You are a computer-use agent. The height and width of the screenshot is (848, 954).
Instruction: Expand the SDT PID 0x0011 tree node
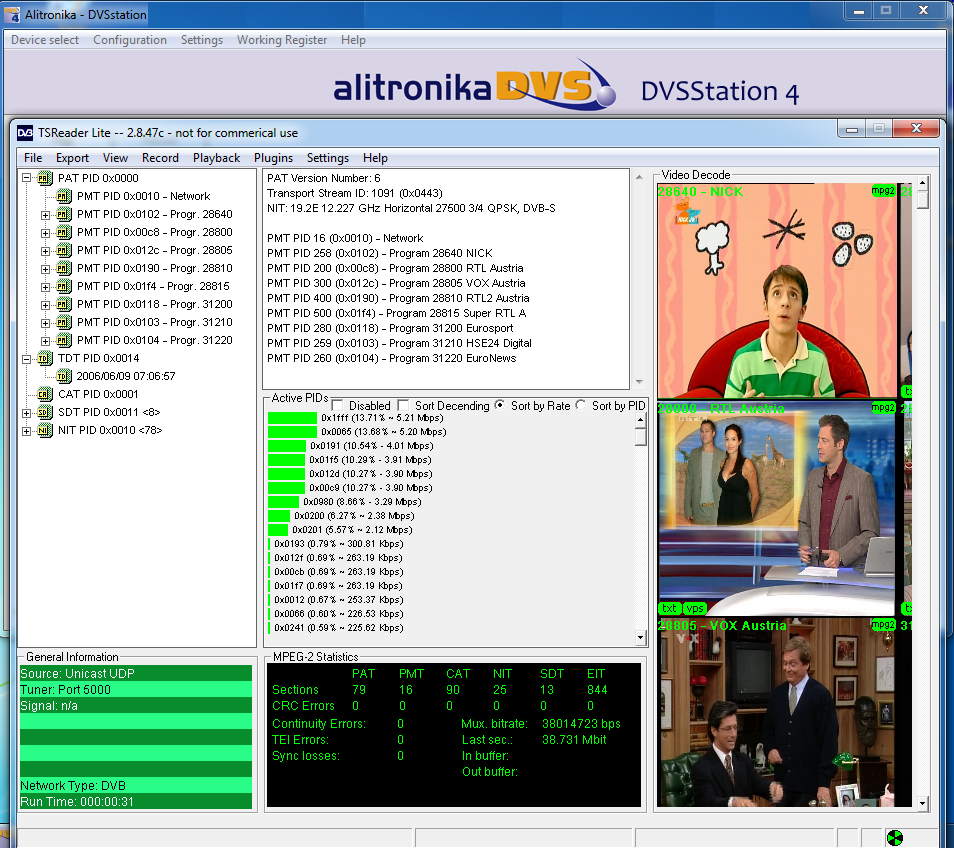(x=26, y=412)
